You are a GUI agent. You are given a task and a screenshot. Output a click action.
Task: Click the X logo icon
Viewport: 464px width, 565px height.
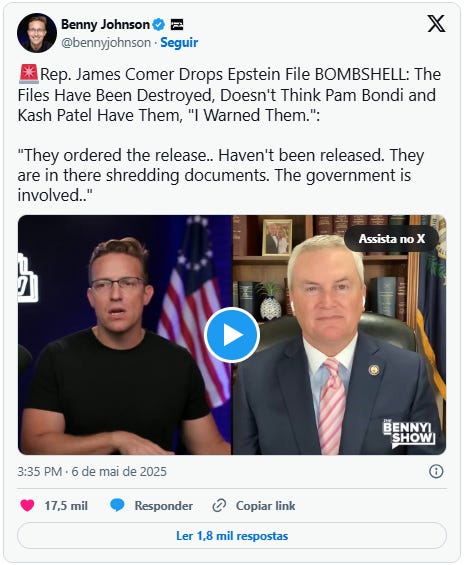pyautogui.click(x=436, y=24)
